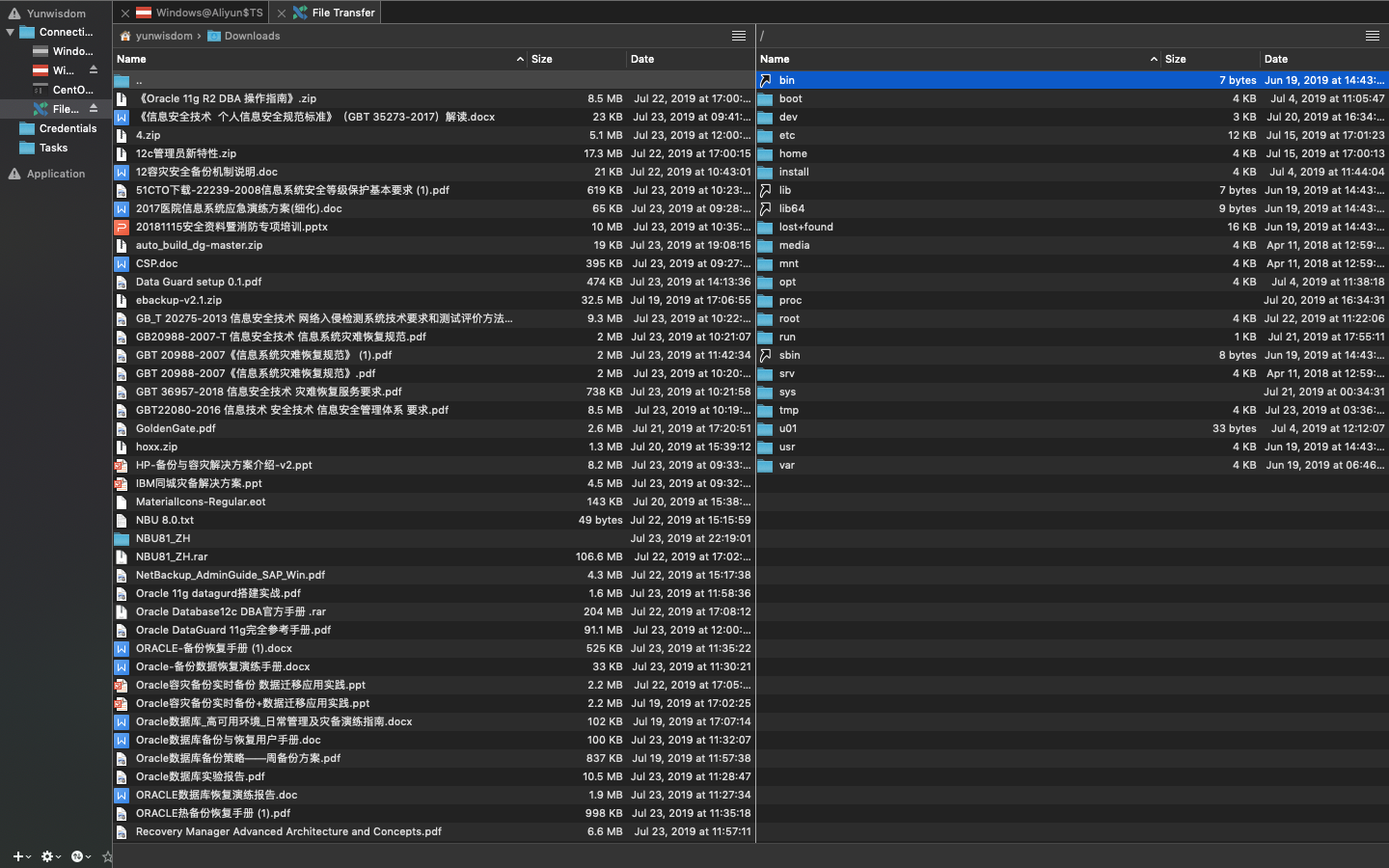This screenshot has height=868, width=1389.
Task: Select the 'proc' folder name in right pane
Action: [790, 300]
